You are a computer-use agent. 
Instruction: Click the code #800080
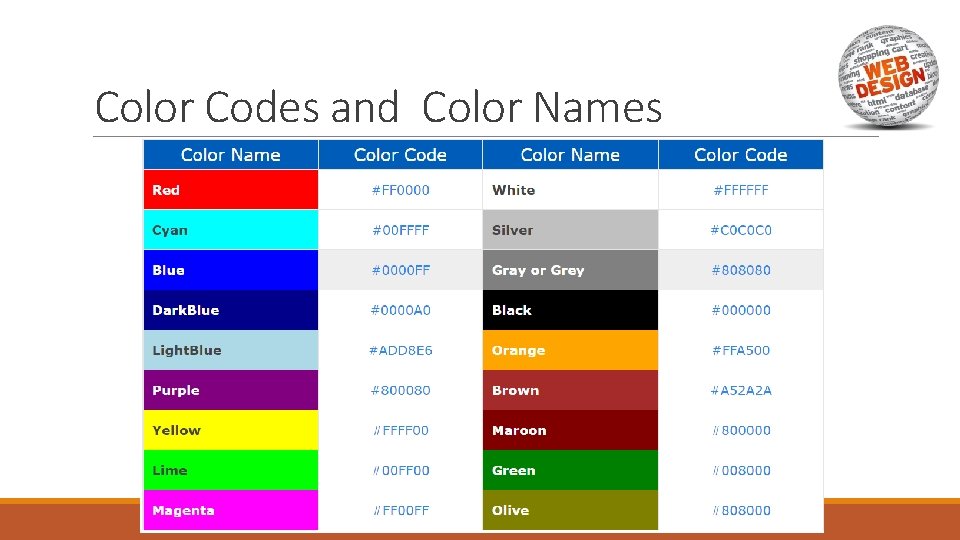pyautogui.click(x=400, y=390)
